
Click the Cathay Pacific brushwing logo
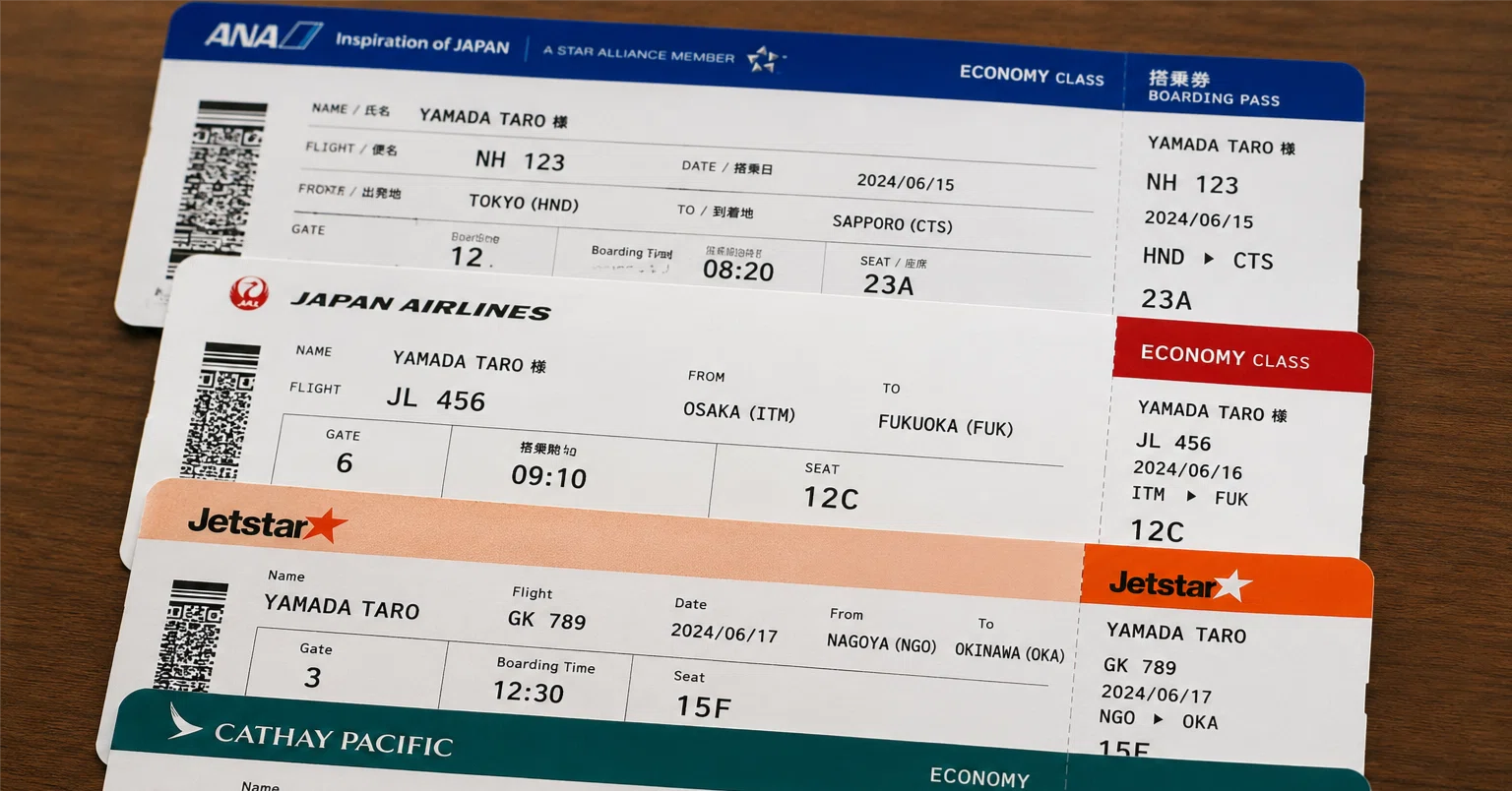tap(184, 722)
